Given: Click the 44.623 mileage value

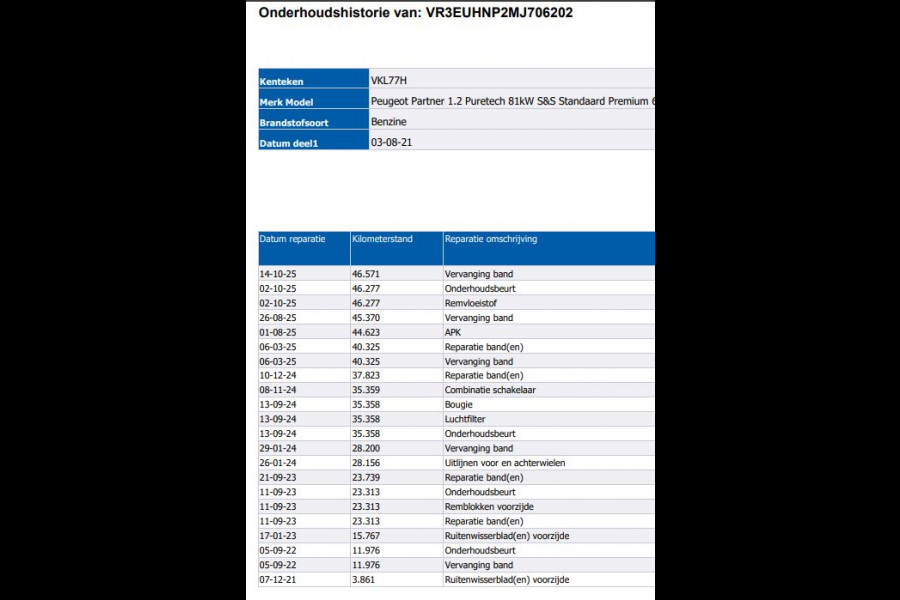Looking at the screenshot, I should (x=366, y=332).
